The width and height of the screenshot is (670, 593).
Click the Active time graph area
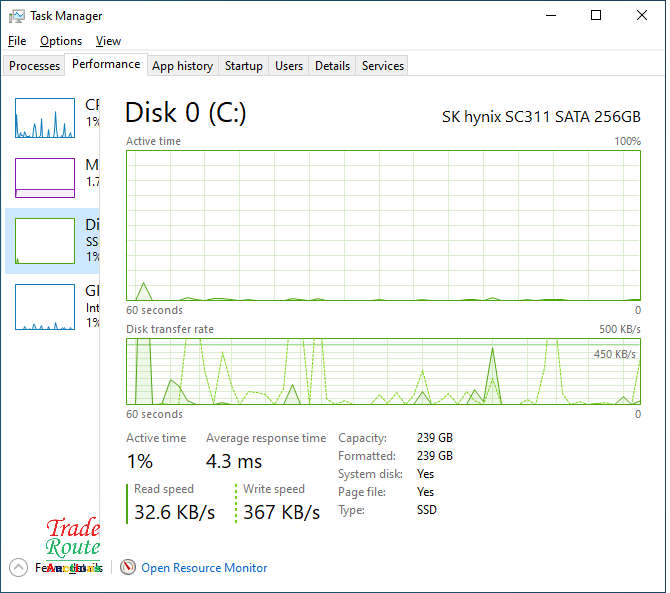click(x=383, y=225)
